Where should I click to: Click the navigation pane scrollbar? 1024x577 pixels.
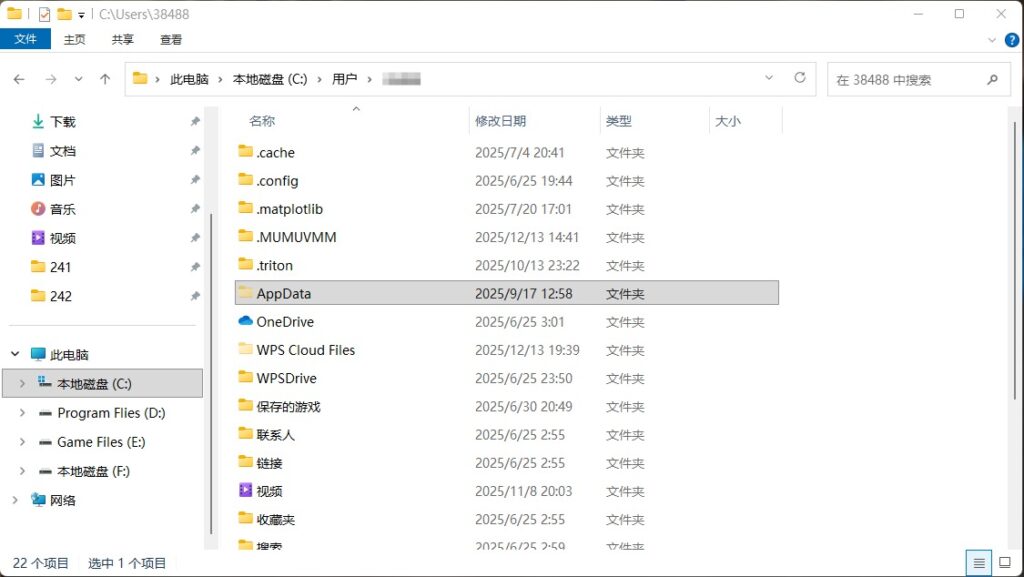[x=210, y=372]
